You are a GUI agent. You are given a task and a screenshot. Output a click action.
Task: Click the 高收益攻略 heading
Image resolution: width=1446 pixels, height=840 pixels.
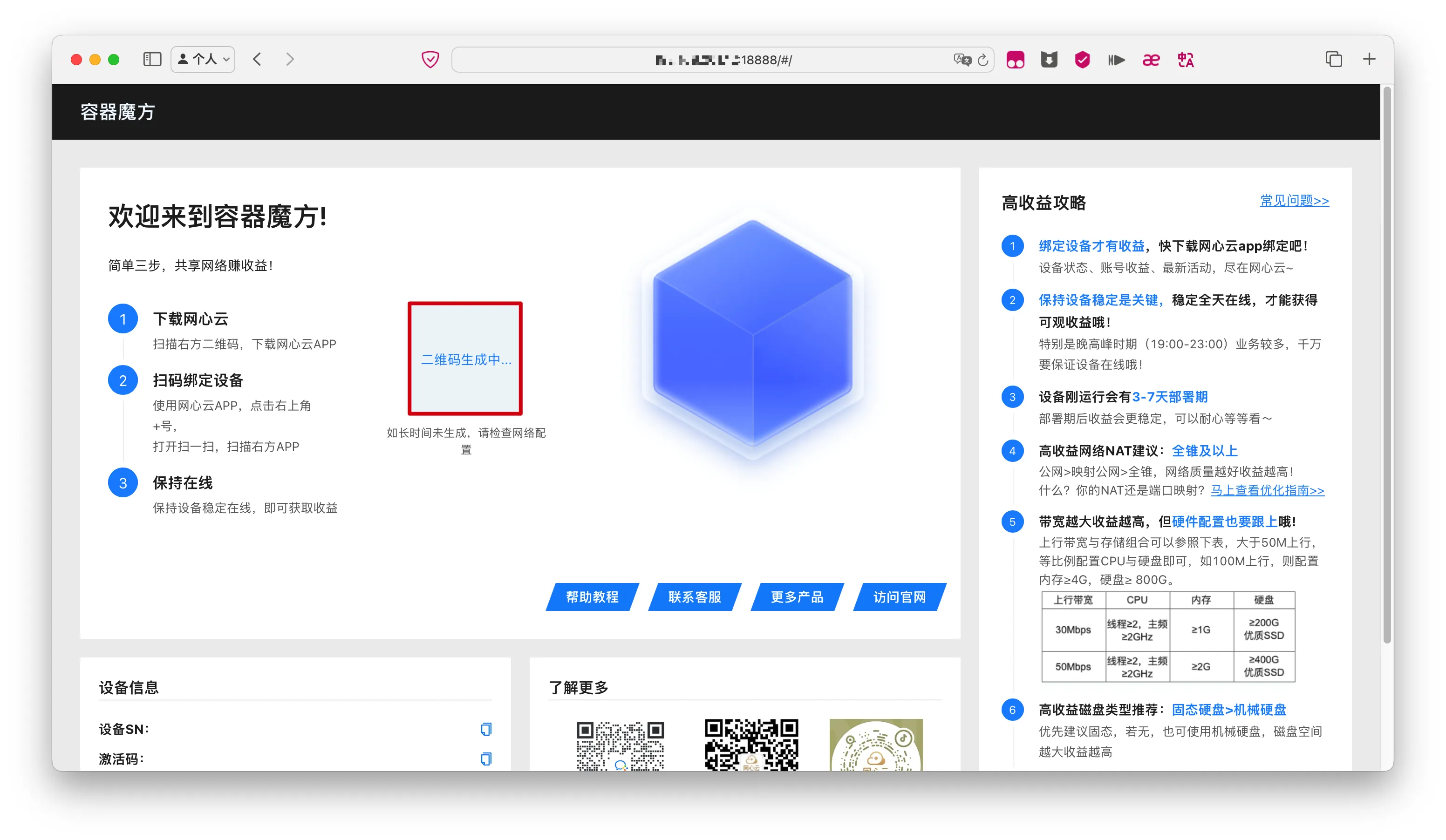[x=1044, y=203]
